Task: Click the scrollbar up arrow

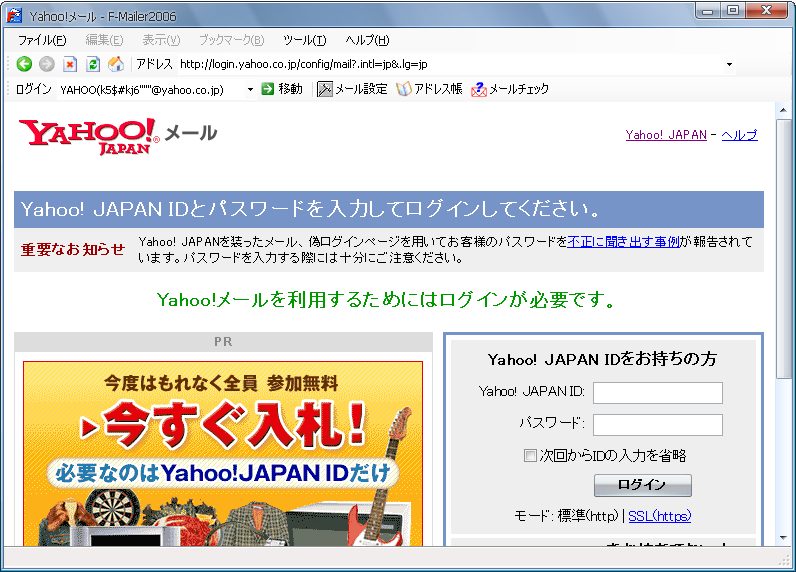Action: pyautogui.click(x=783, y=110)
